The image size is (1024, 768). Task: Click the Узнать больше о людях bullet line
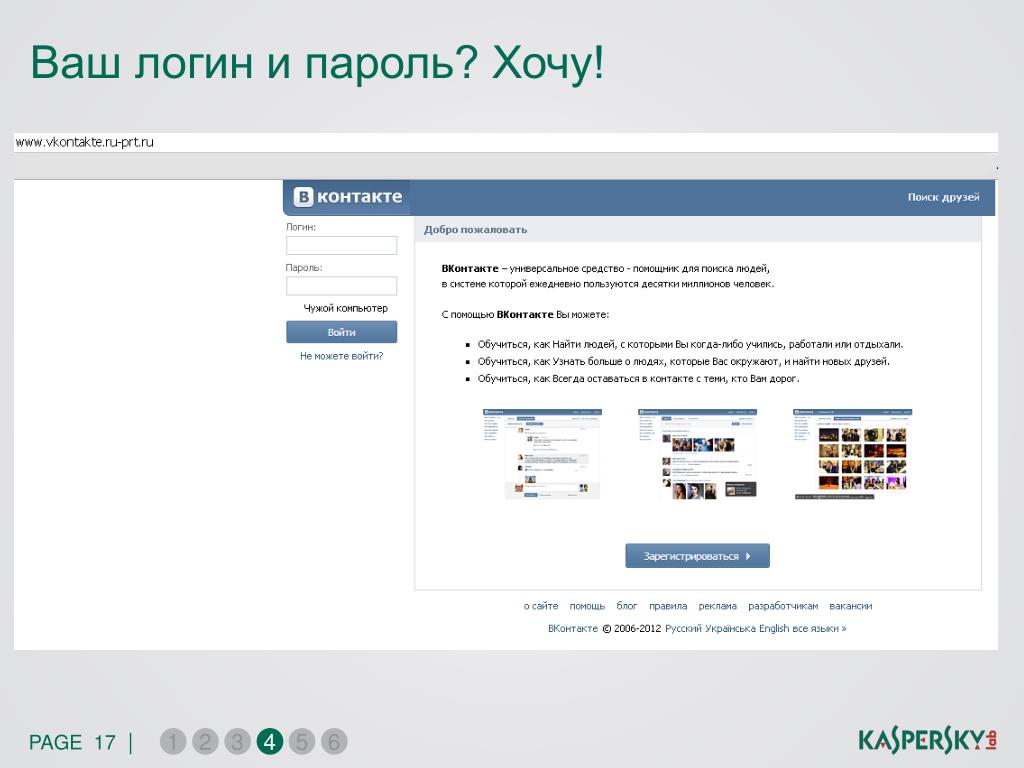pos(683,361)
